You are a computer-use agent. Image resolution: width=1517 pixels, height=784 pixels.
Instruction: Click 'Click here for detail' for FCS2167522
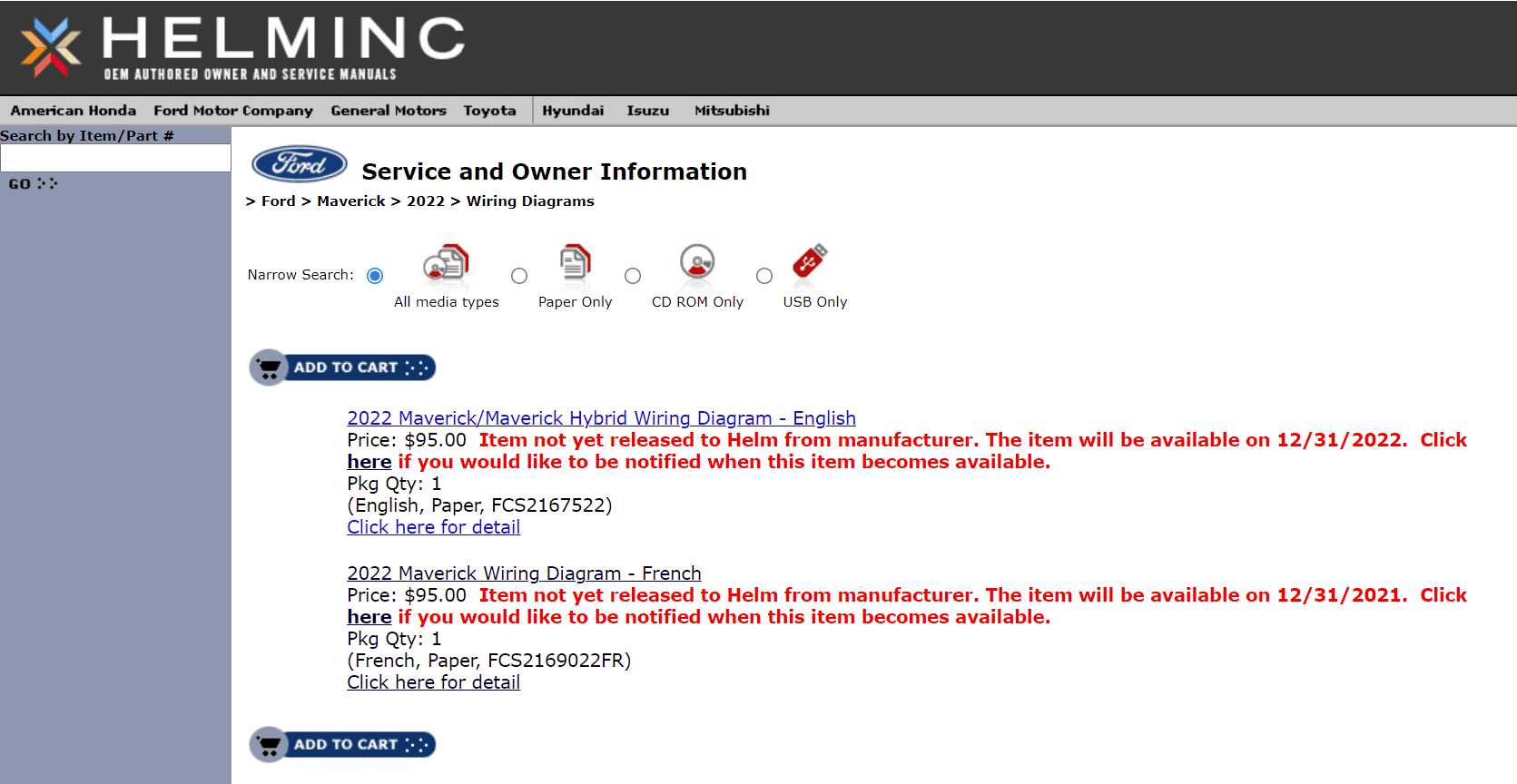[x=434, y=527]
